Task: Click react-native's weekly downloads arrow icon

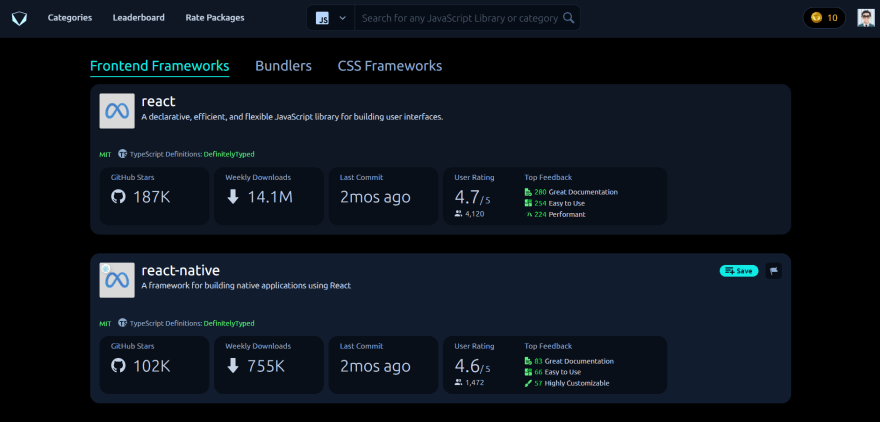Action: 233,366
